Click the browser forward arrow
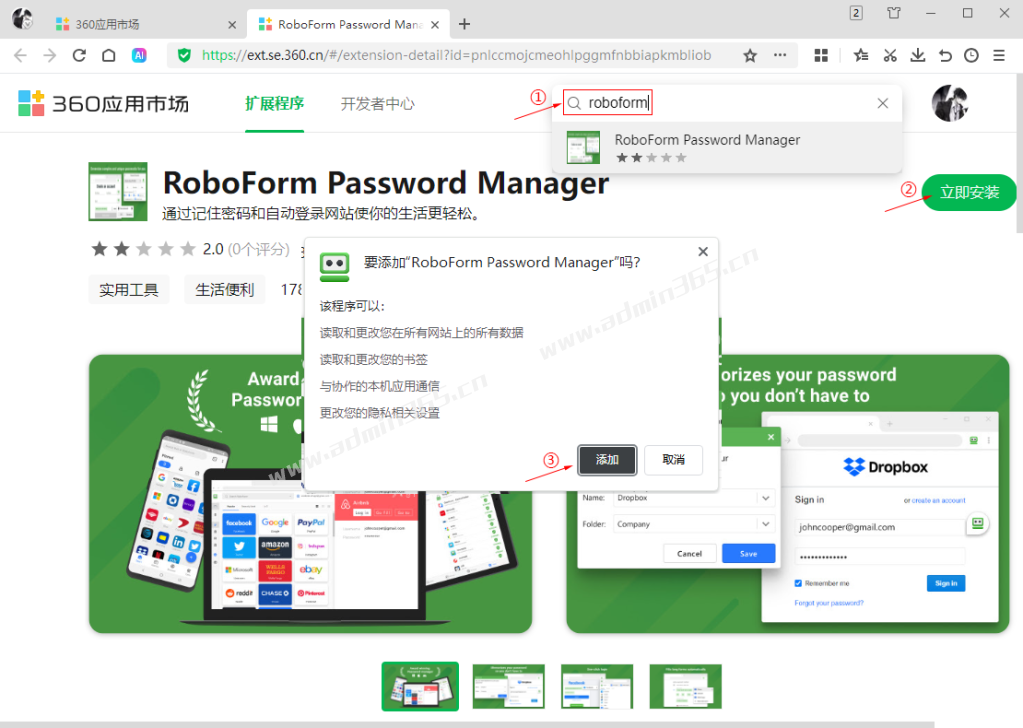This screenshot has height=728, width=1023. pyautogui.click(x=50, y=55)
